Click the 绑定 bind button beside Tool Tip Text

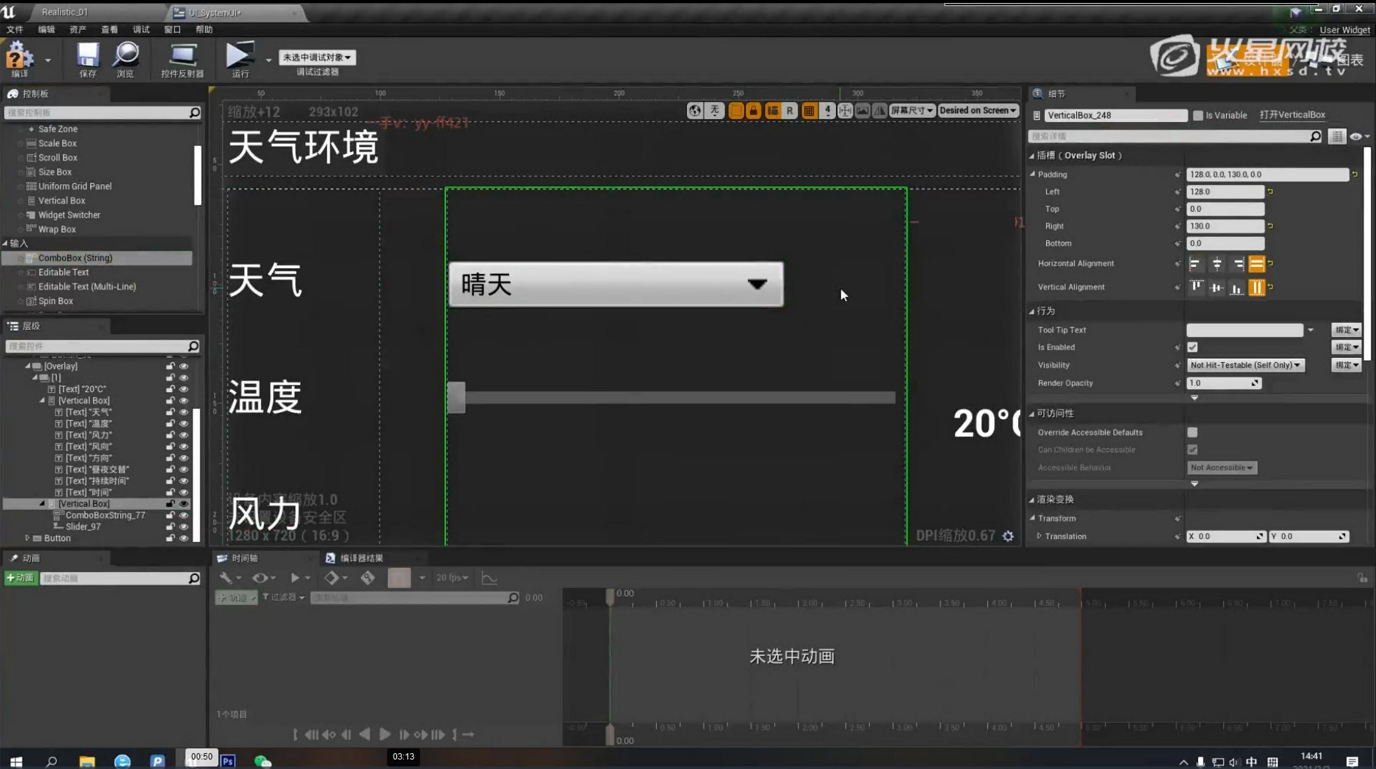1346,330
